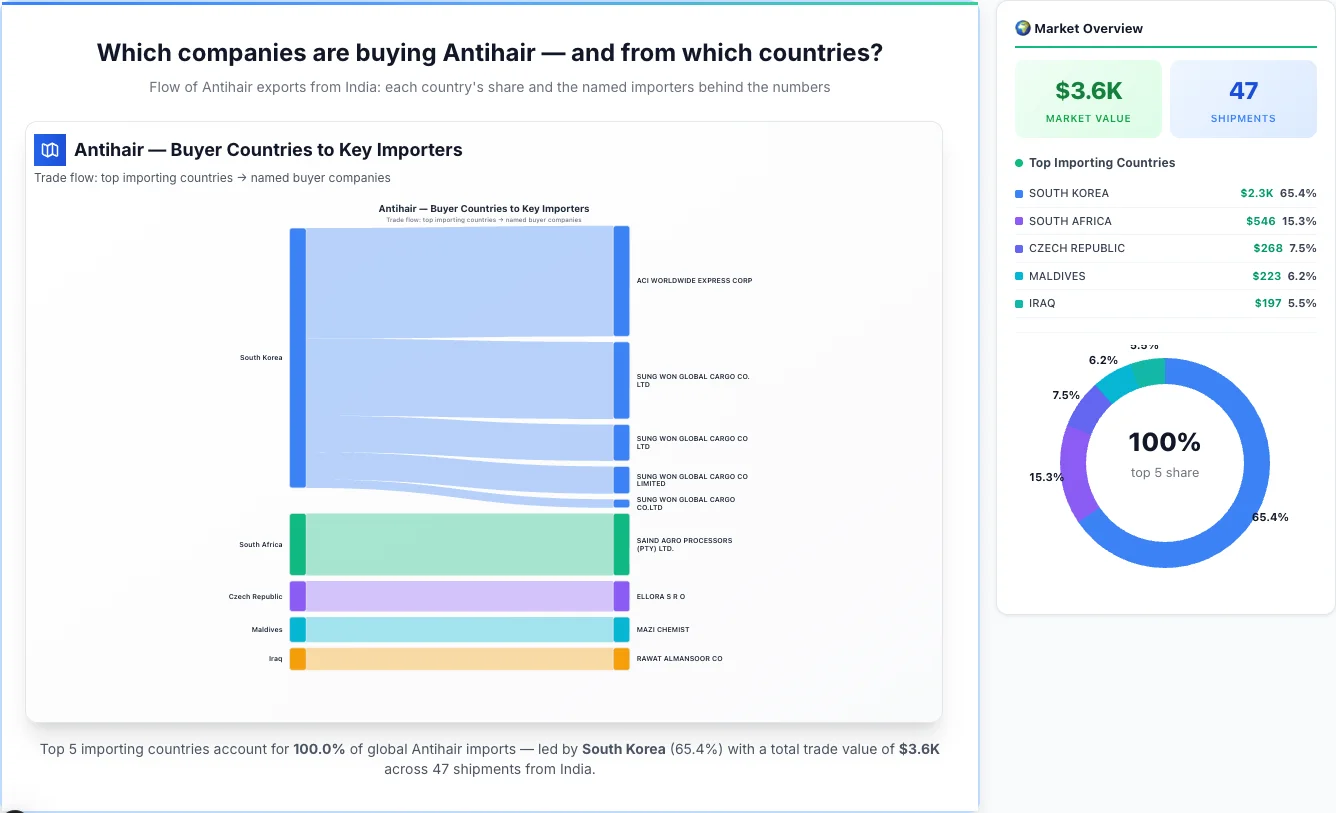Screen dimensions: 1336x813
Task: Click the teal square marker next to MALDIVES
Action: [x=1018, y=276]
